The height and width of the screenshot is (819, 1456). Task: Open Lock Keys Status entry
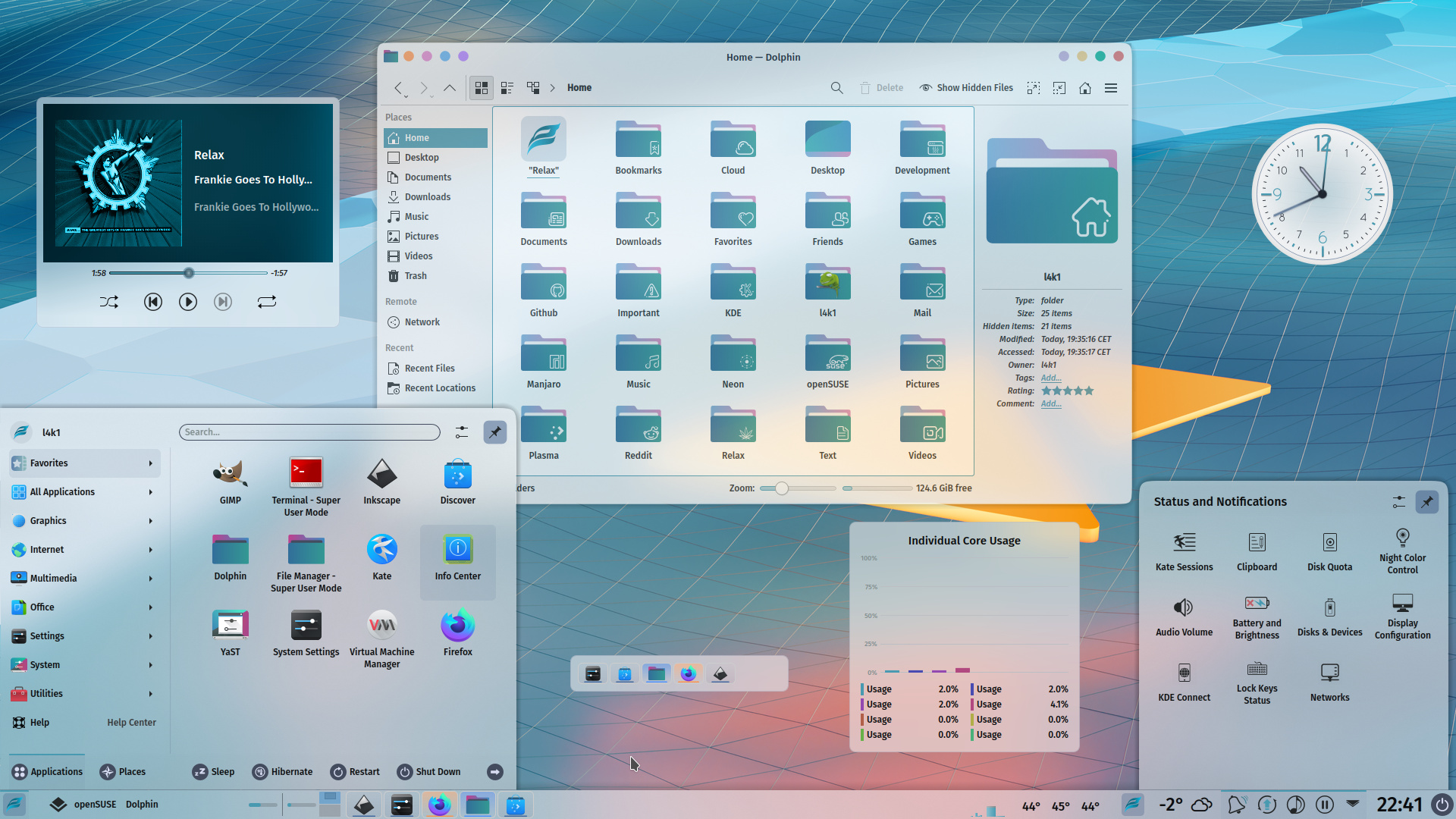tap(1257, 682)
